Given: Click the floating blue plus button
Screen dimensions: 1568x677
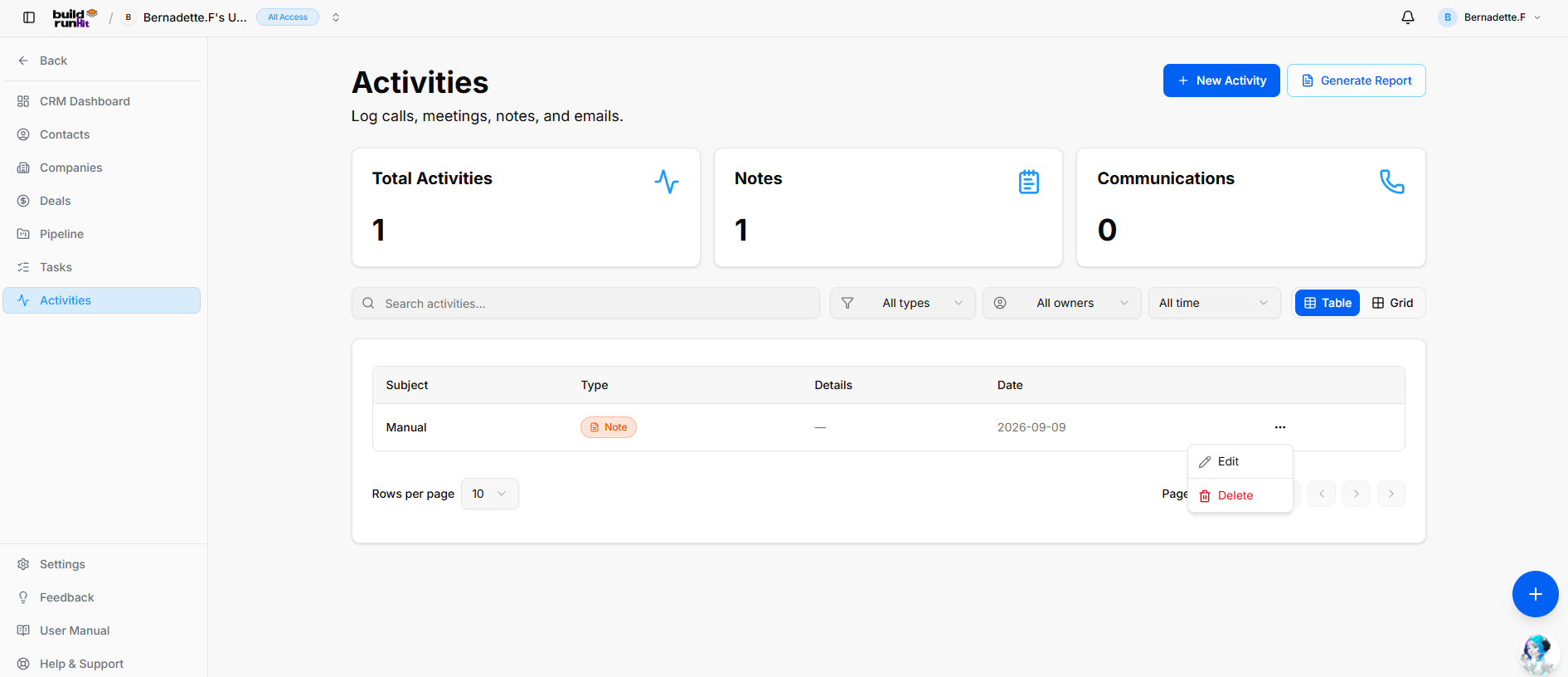Looking at the screenshot, I should pos(1536,594).
